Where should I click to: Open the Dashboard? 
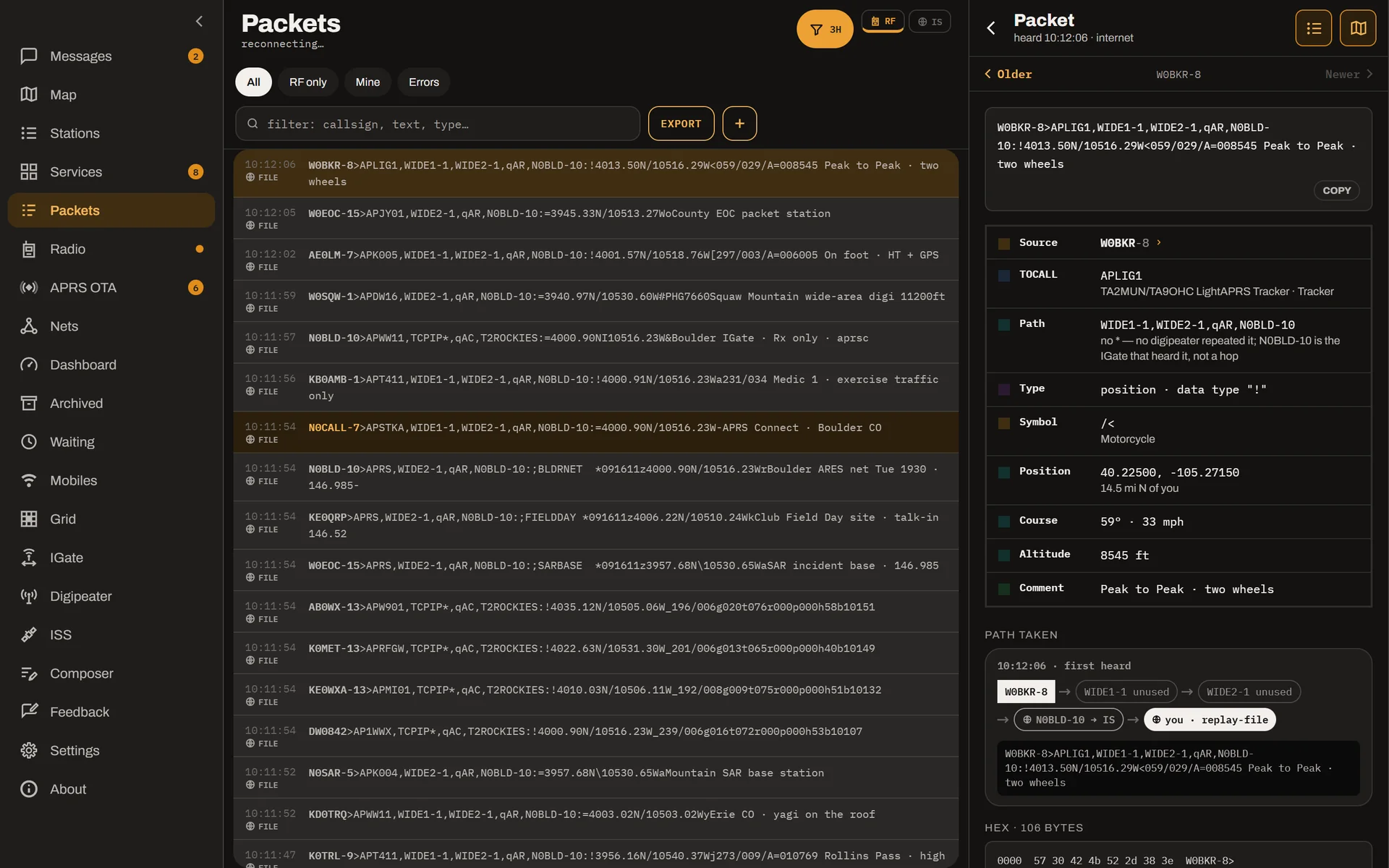[x=111, y=365]
